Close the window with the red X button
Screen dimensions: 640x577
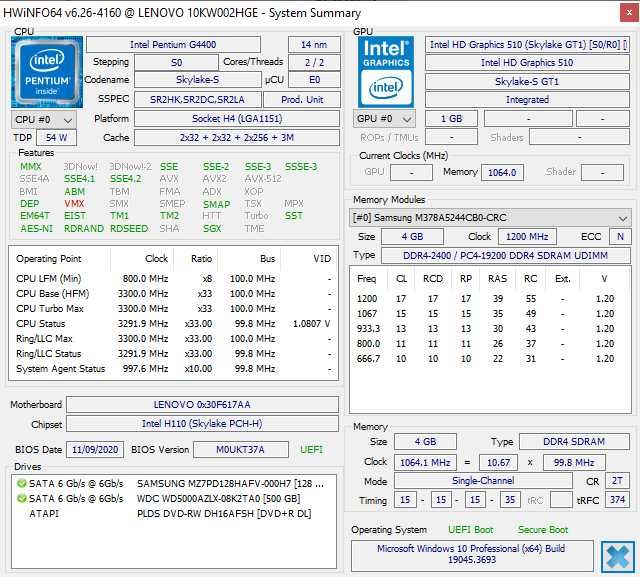pyautogui.click(x=629, y=13)
